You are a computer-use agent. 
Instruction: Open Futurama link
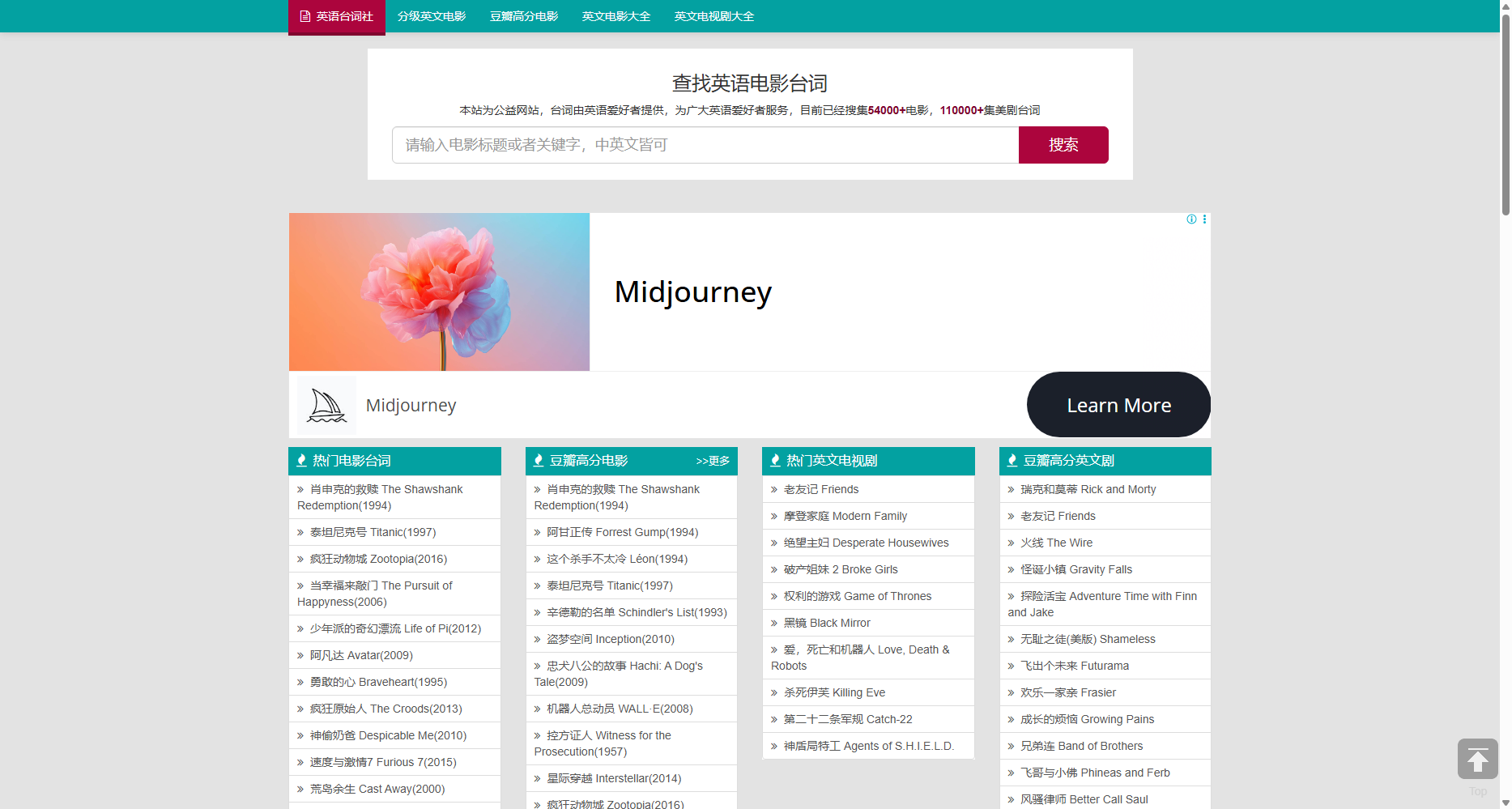pos(1075,666)
